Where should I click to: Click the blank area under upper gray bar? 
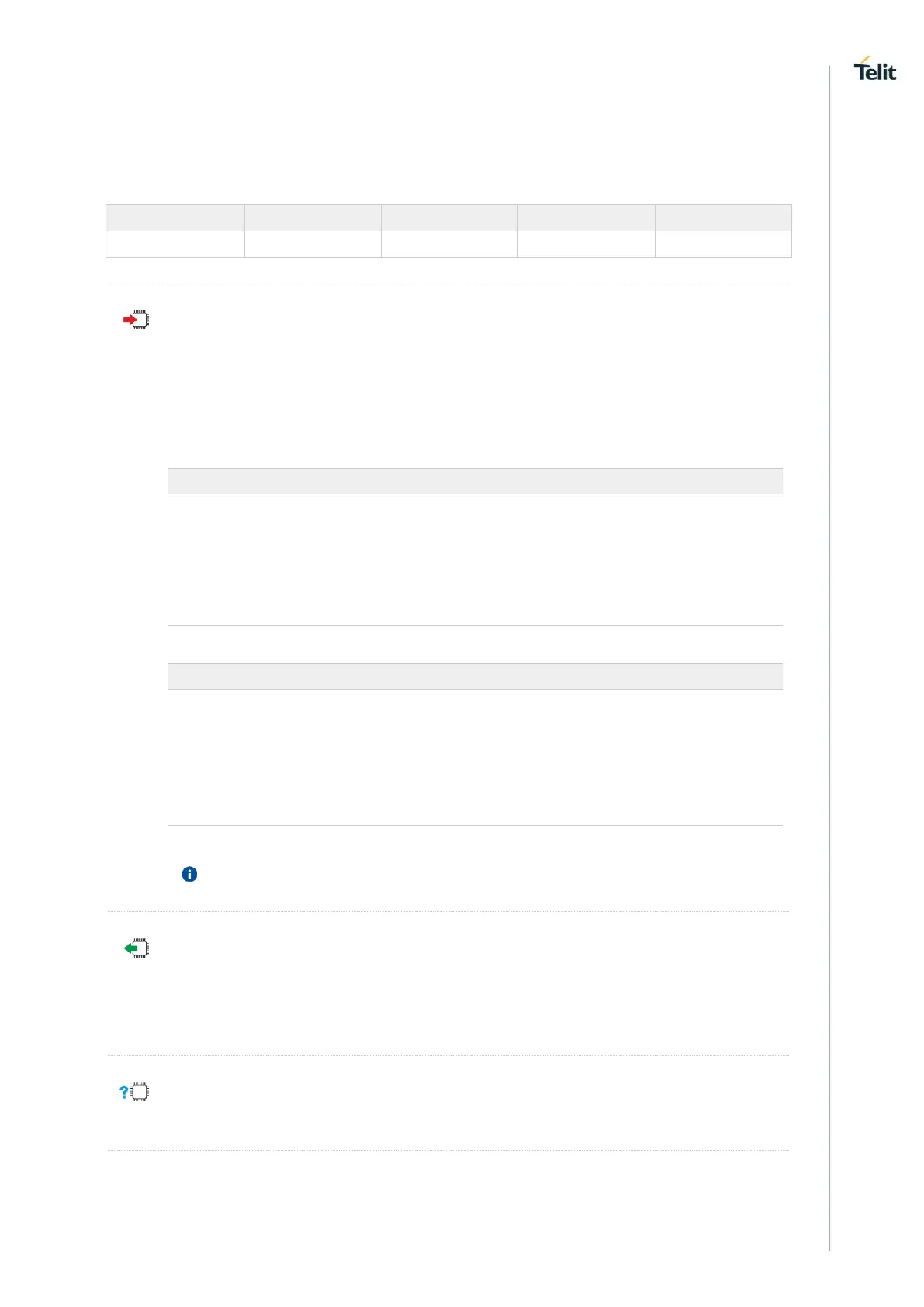(475, 560)
